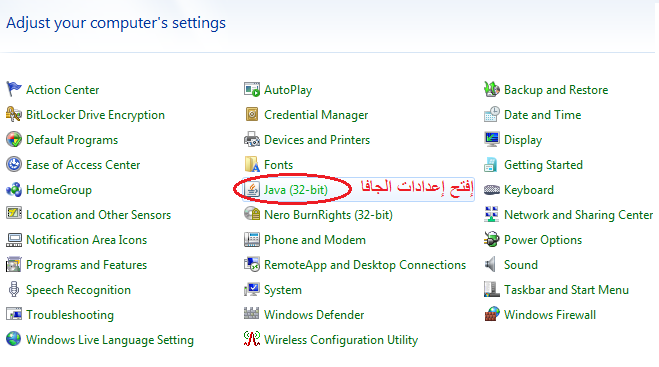659x367 pixels.
Task: Open Network and Sharing Center link
Action: click(578, 215)
